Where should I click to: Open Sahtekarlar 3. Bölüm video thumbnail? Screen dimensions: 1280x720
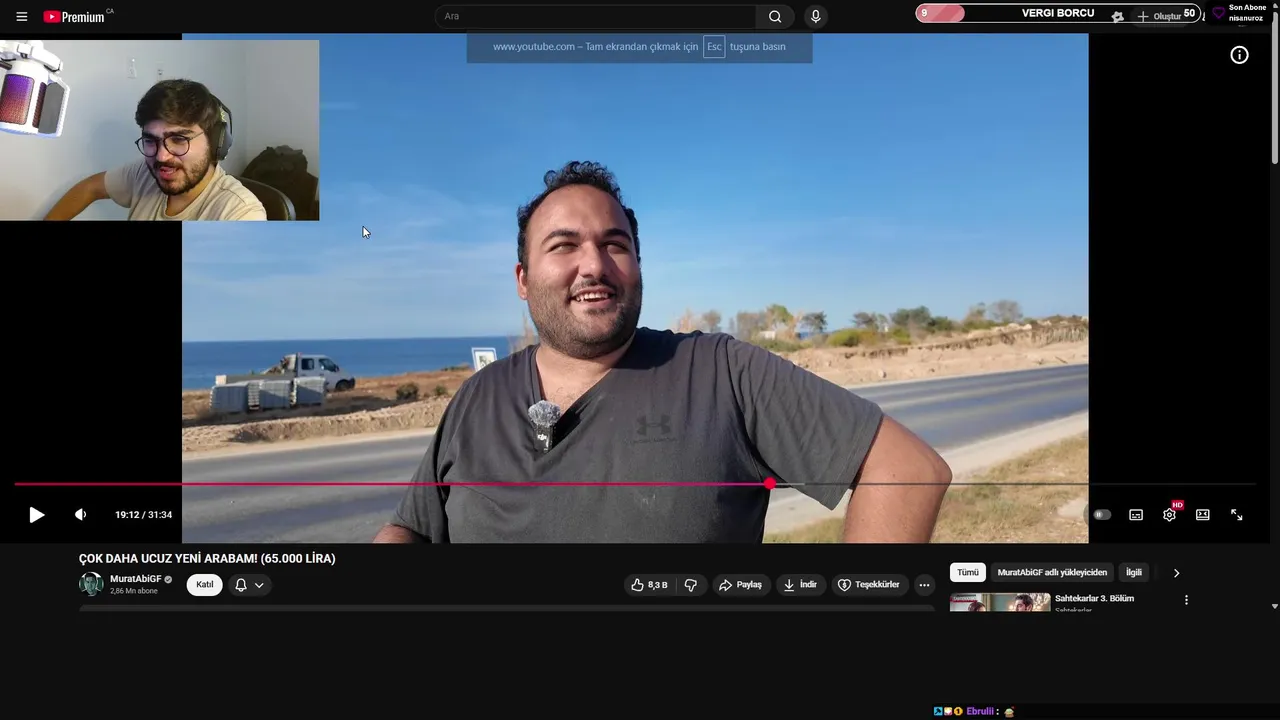point(1000,602)
